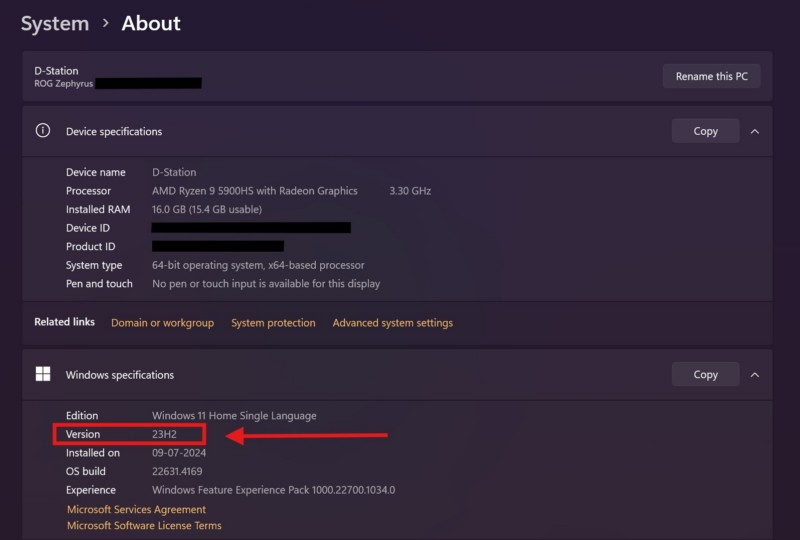This screenshot has height=540, width=800.
Task: Open Advanced system settings
Action: click(x=392, y=323)
